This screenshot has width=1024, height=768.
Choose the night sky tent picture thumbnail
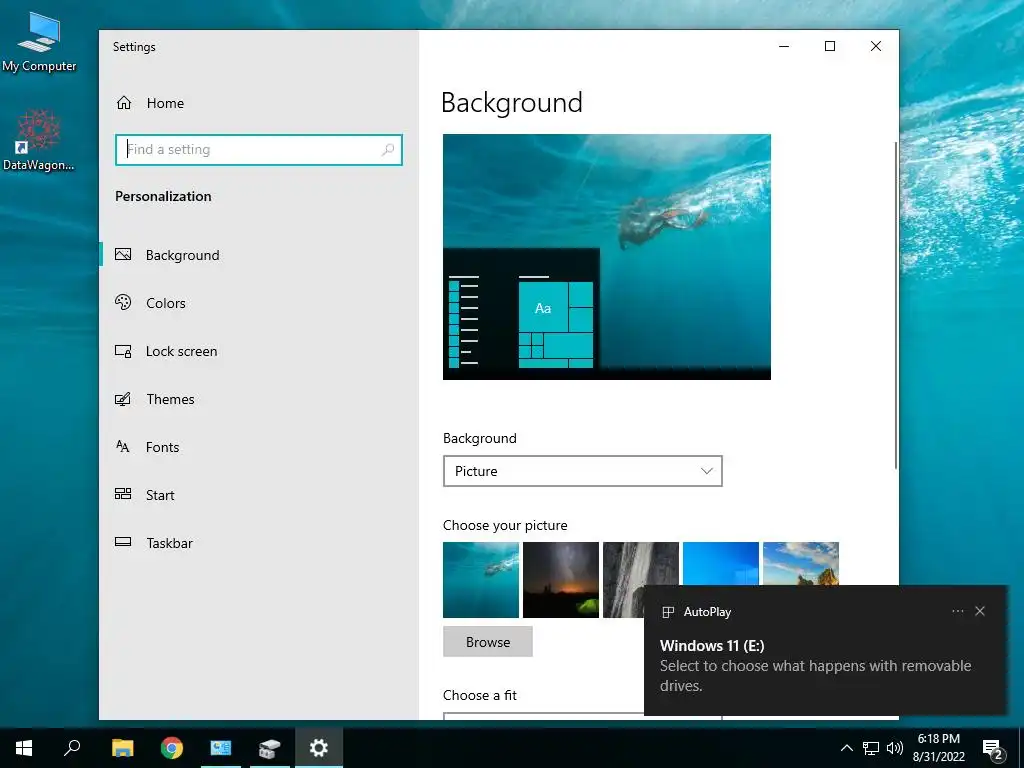(561, 580)
